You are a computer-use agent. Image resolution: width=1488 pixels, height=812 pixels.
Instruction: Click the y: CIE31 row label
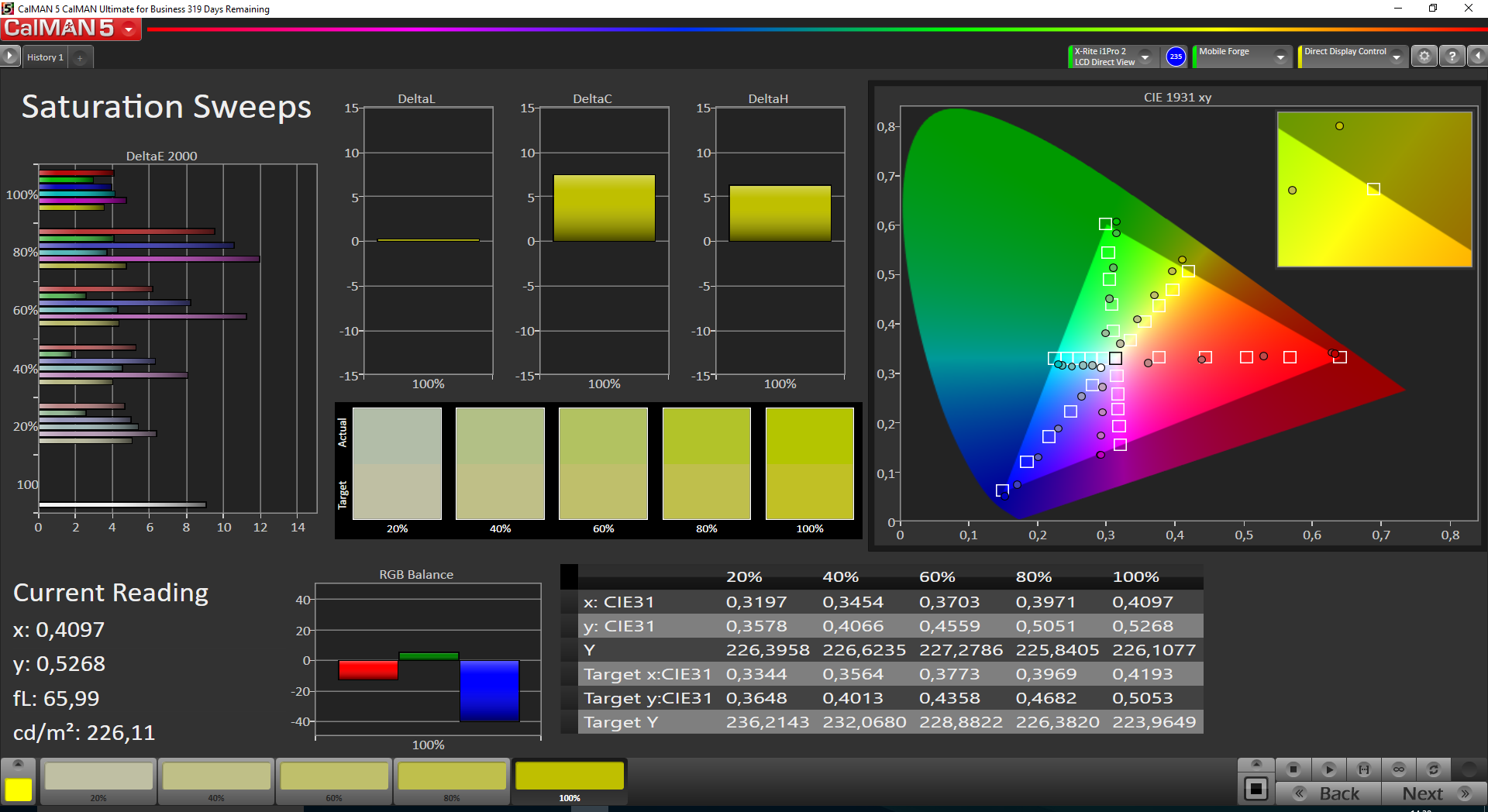click(619, 626)
